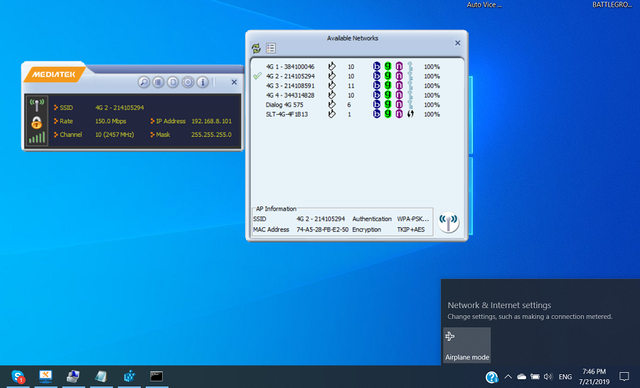Open MediaTek advanced settings gear icon
Image resolution: width=640 pixels, height=388 pixels.
pos(188,82)
